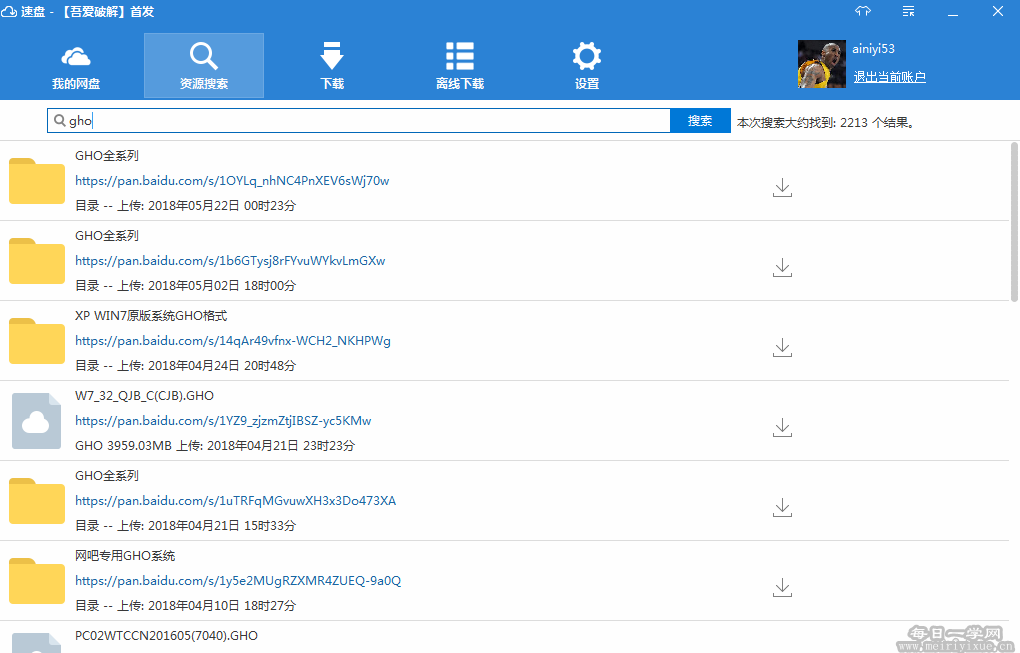Screen dimensions: 1020x653
Task: Open link https://pan.baidu.com/s/1YZ9_zjzmZtjIBSZ-yc5KMw
Action: click(223, 421)
